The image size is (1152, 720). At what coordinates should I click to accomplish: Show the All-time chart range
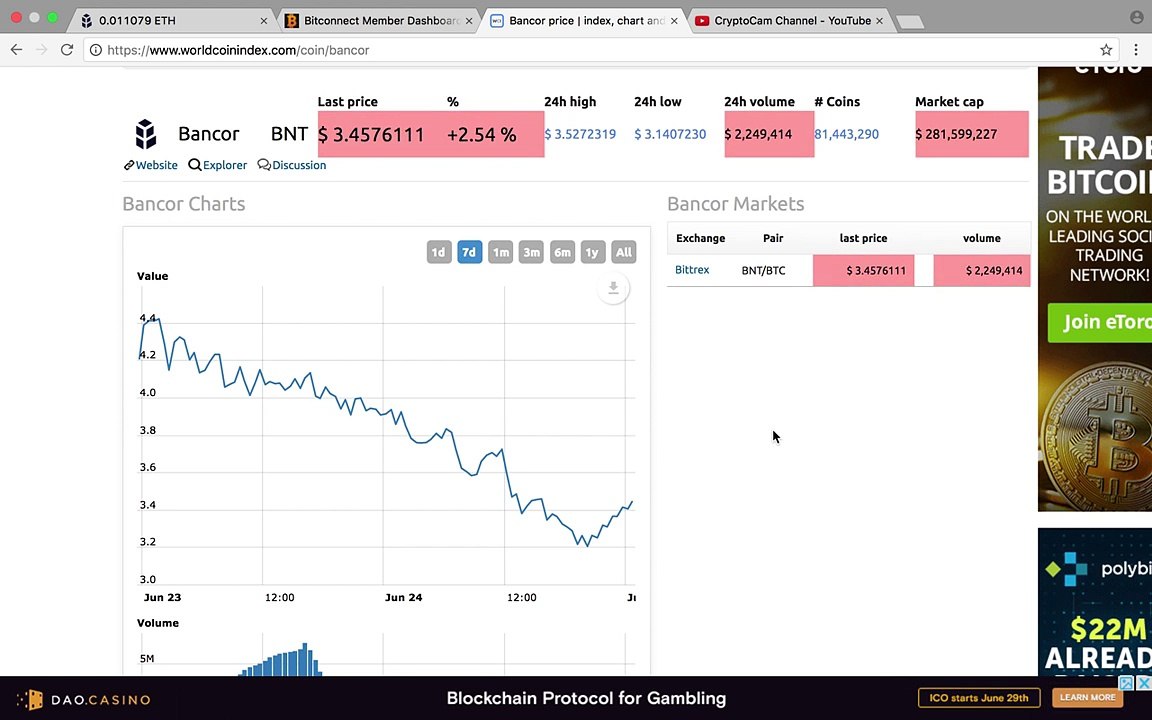click(624, 252)
